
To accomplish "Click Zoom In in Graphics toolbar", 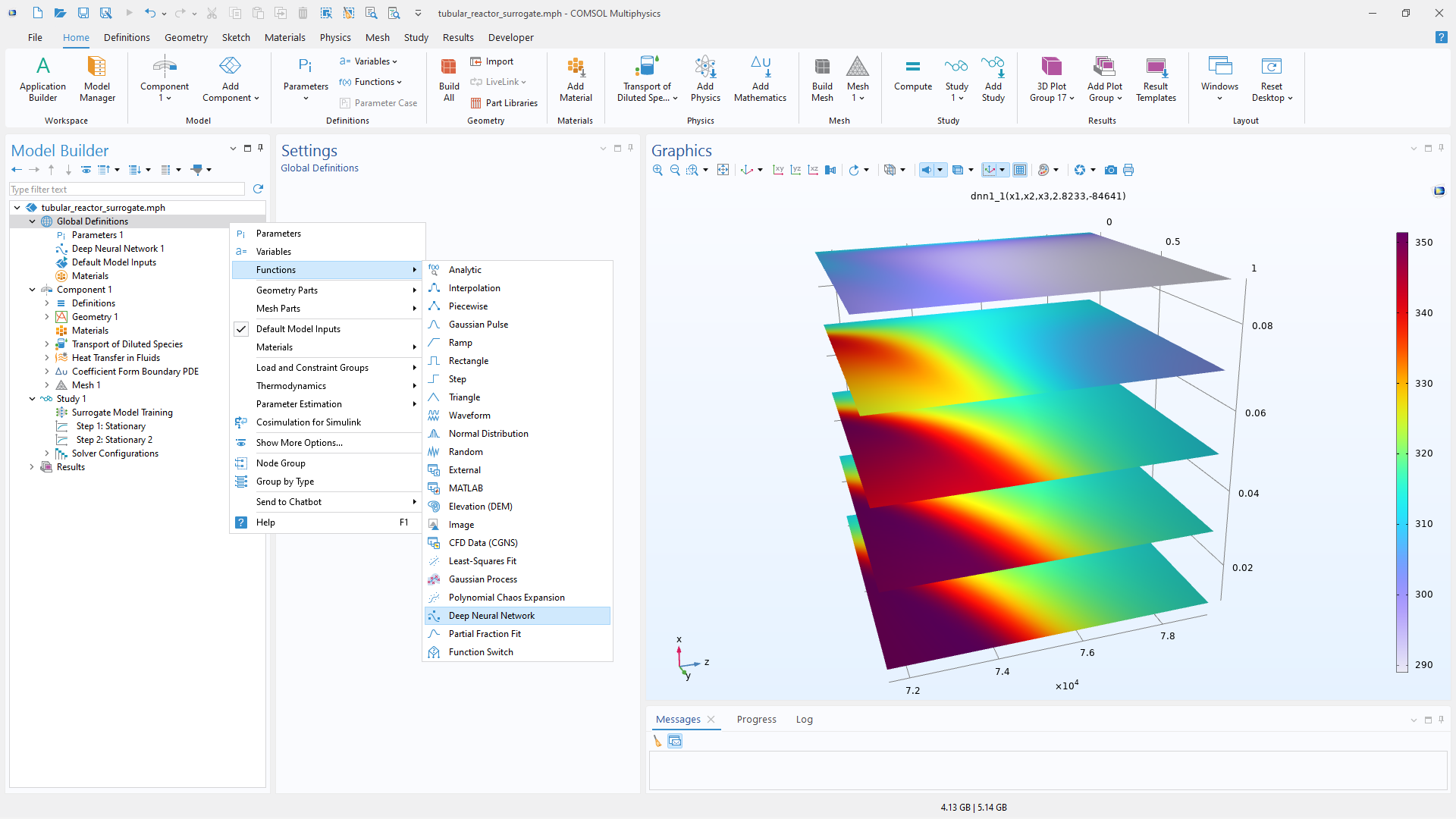I will pos(657,170).
